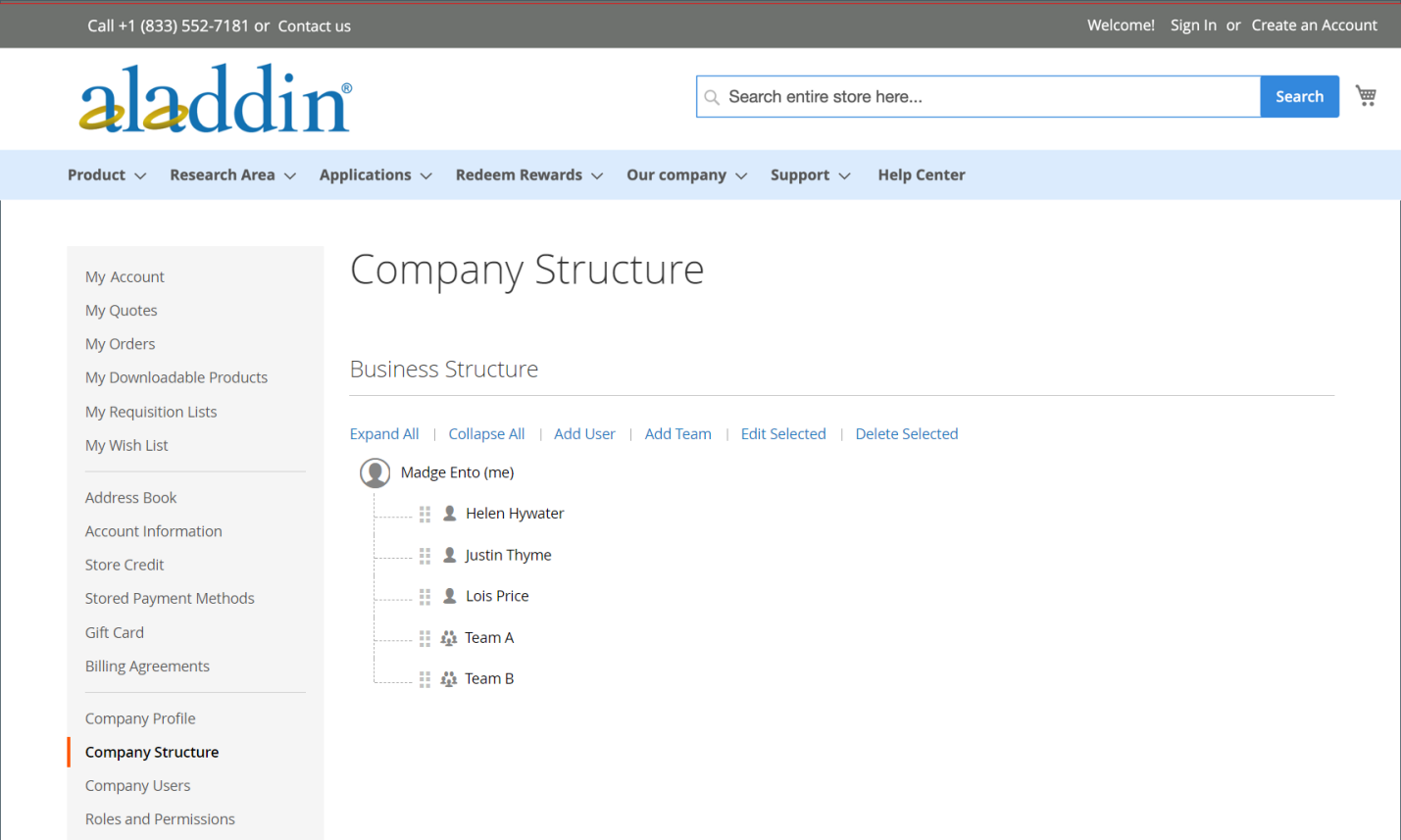Click the Expand All link

[x=384, y=434]
